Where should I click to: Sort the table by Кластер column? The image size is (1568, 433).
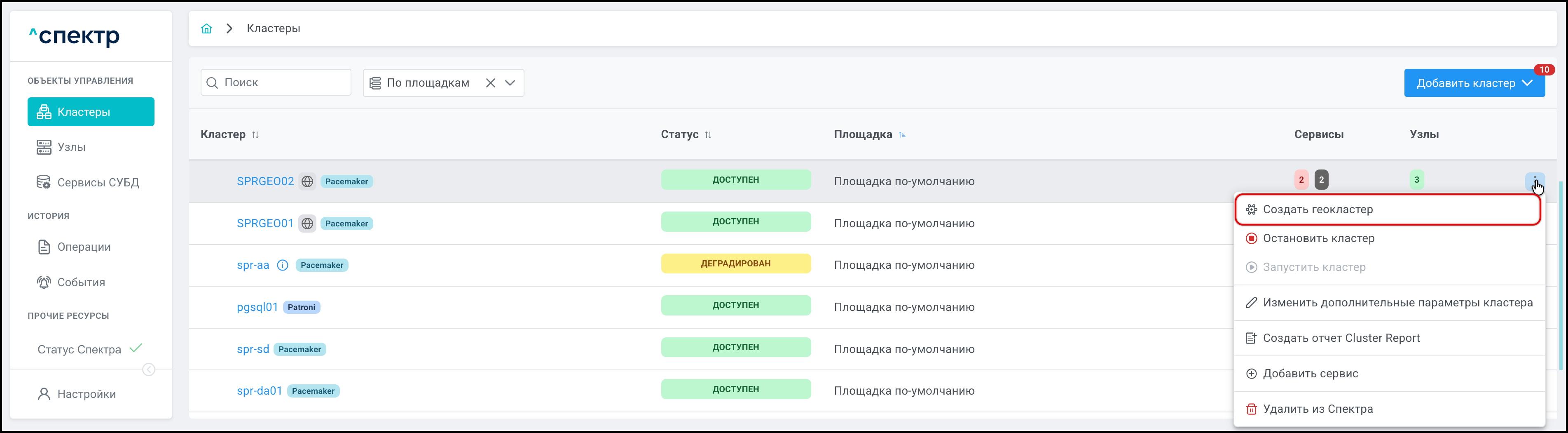[x=256, y=134]
